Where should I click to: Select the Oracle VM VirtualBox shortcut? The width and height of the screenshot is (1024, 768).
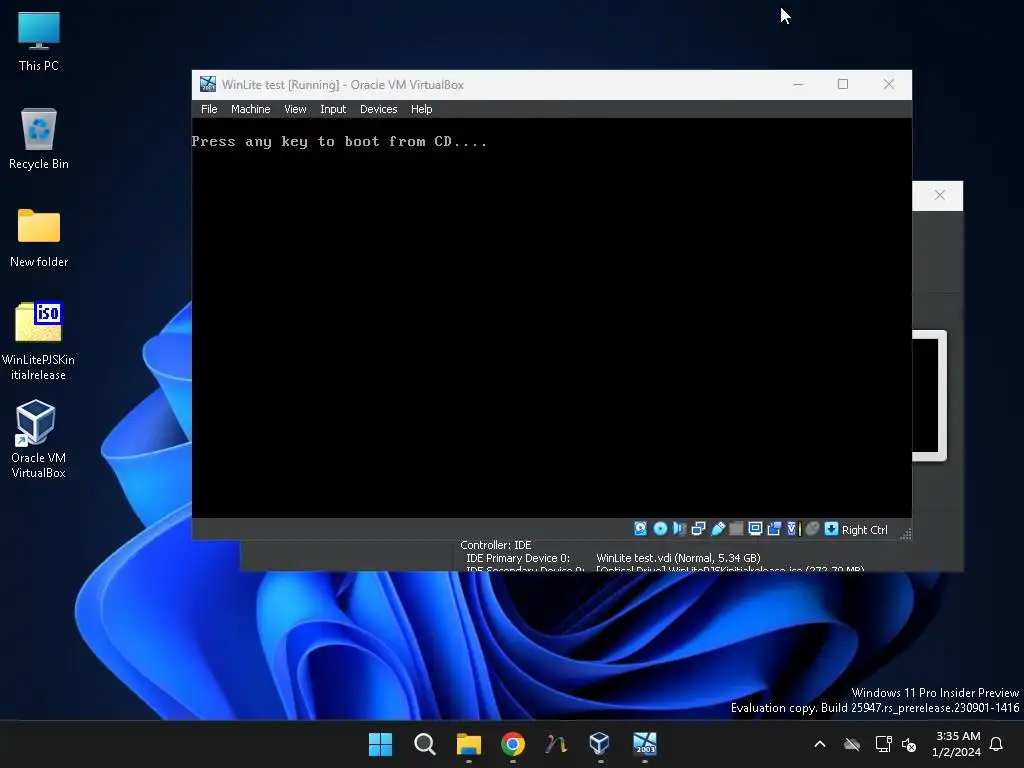pos(39,439)
